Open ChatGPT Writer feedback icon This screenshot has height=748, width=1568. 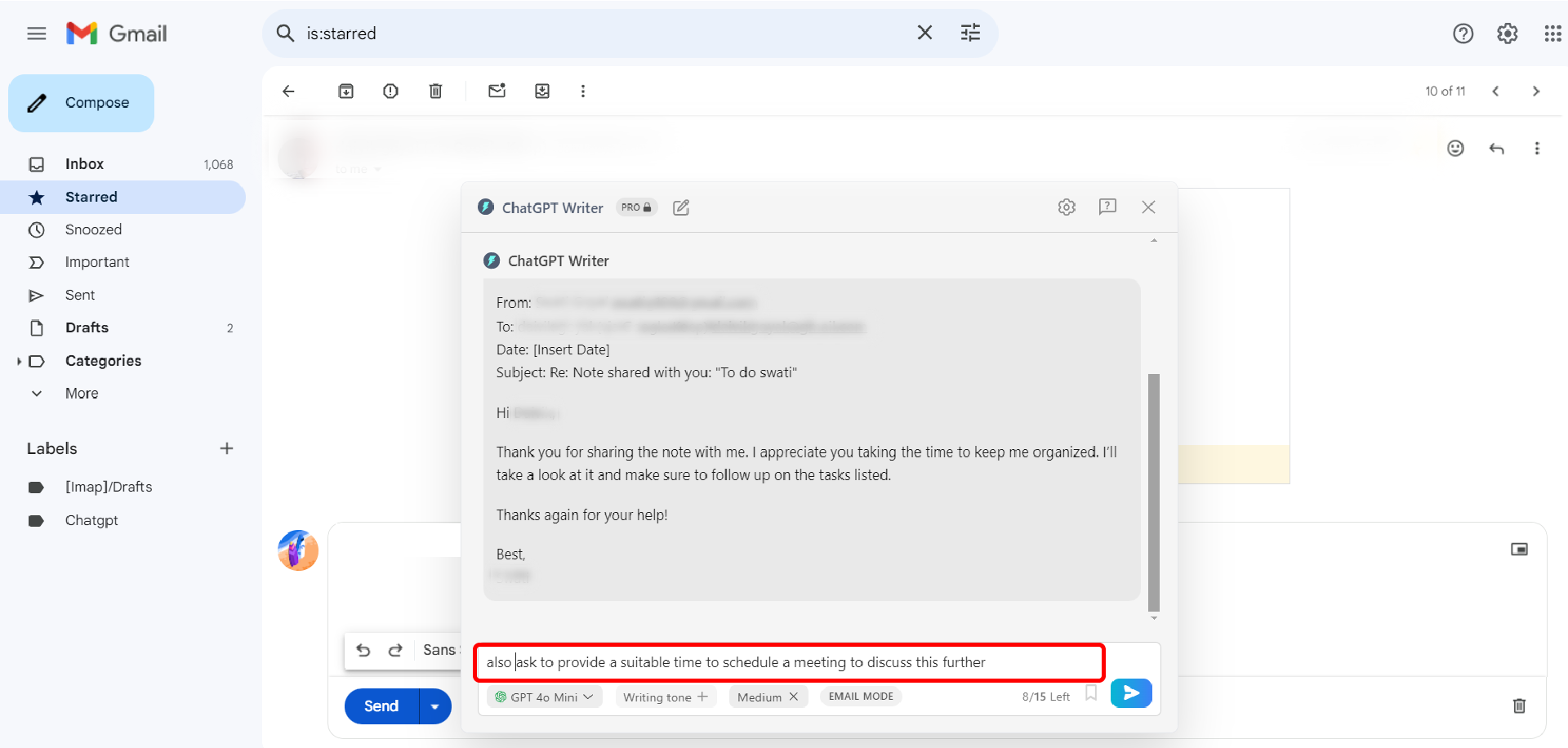point(1107,207)
